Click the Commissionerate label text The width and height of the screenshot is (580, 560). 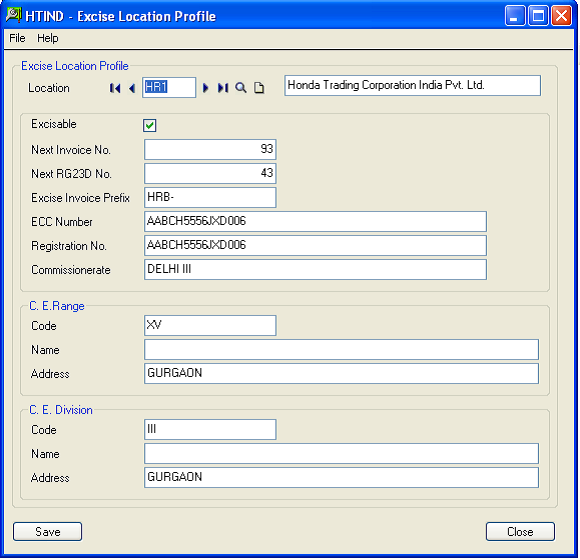71,270
